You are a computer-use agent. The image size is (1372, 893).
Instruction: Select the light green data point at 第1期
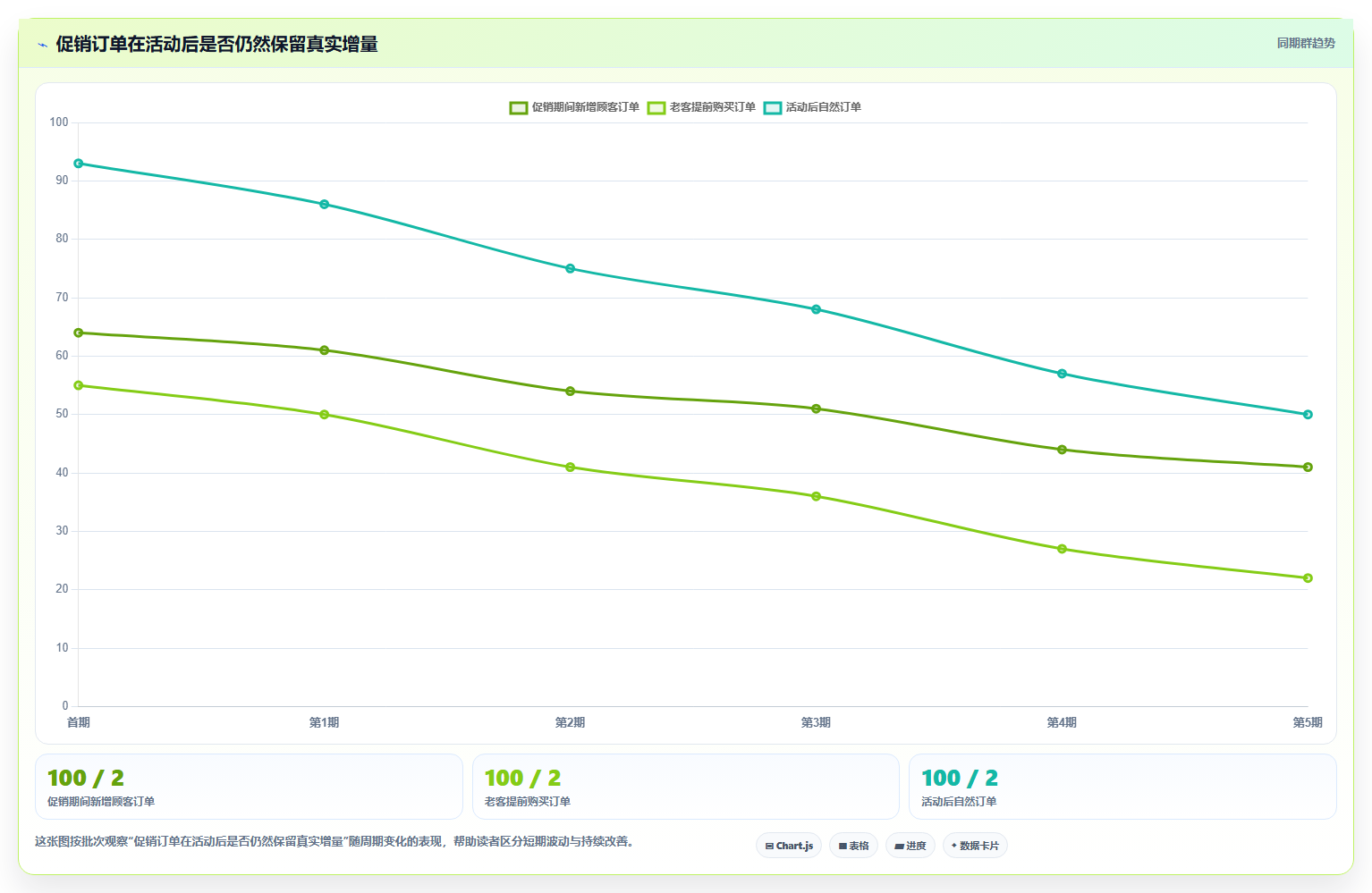pyautogui.click(x=325, y=415)
